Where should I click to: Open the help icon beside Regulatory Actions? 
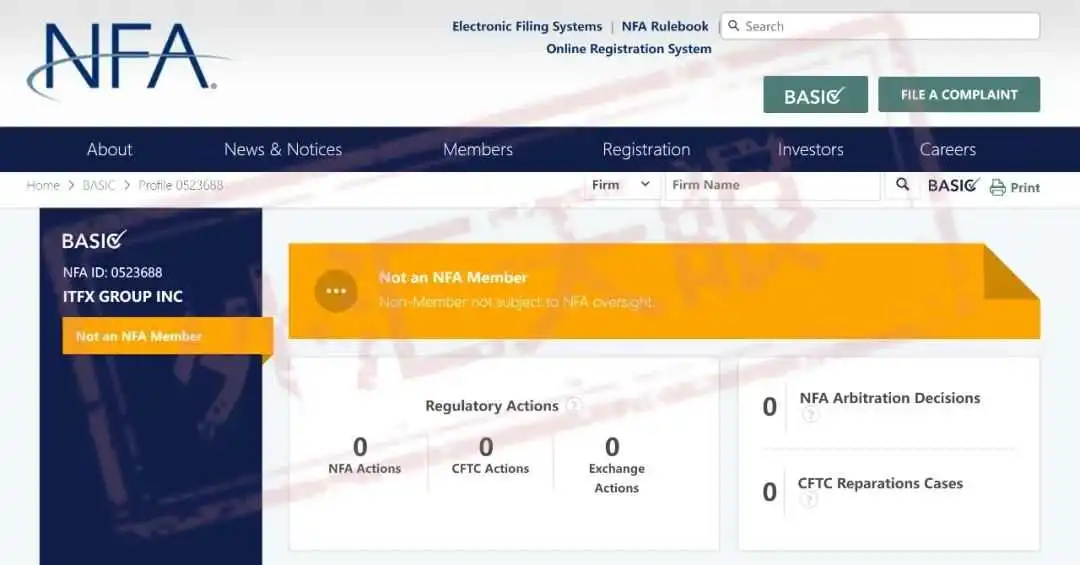pos(573,405)
